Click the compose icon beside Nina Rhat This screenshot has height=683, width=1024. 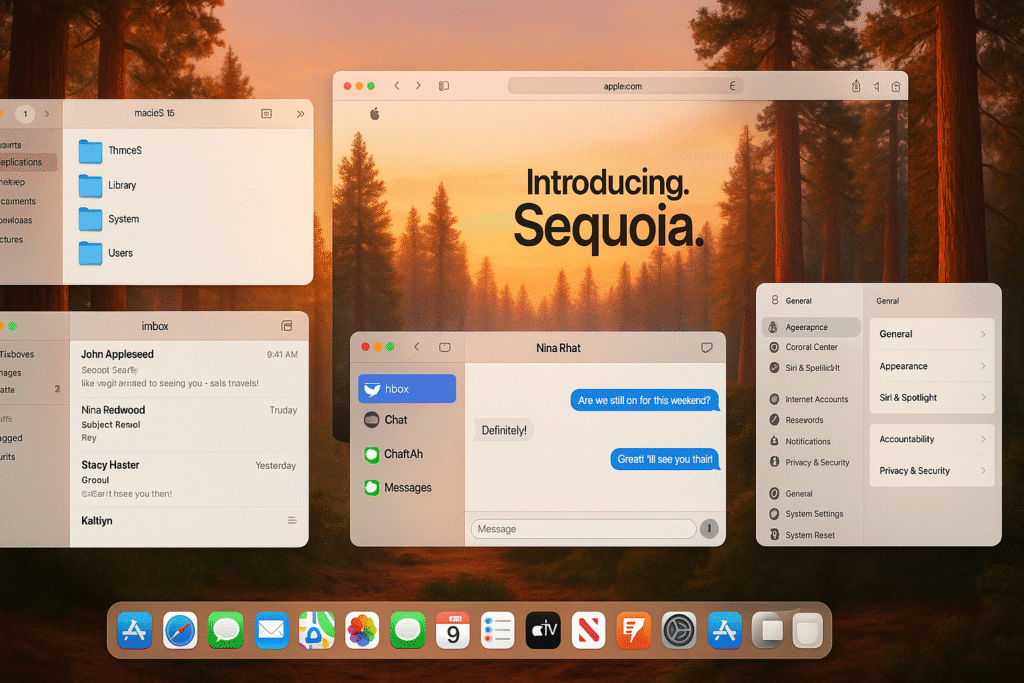click(x=707, y=348)
